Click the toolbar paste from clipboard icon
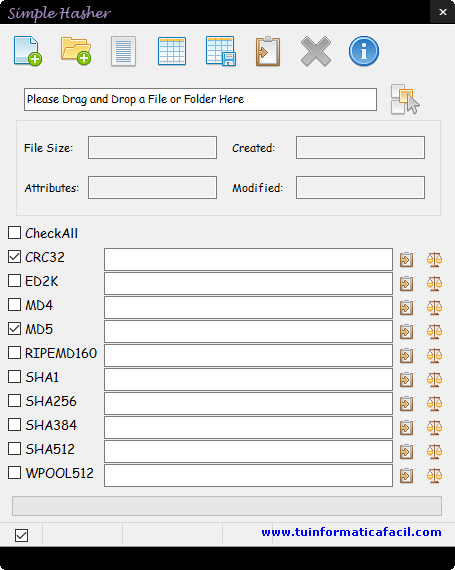Viewport: 455px width, 570px height. tap(268, 51)
